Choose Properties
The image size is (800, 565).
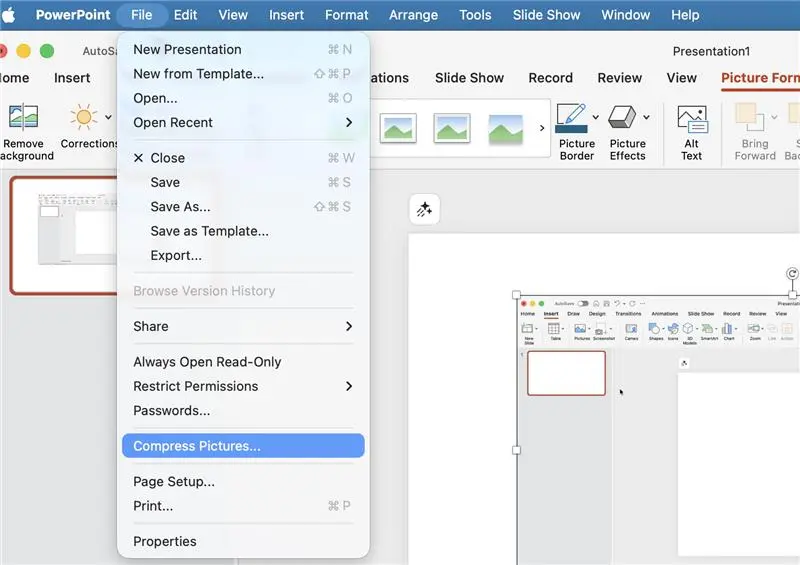[243, 542]
